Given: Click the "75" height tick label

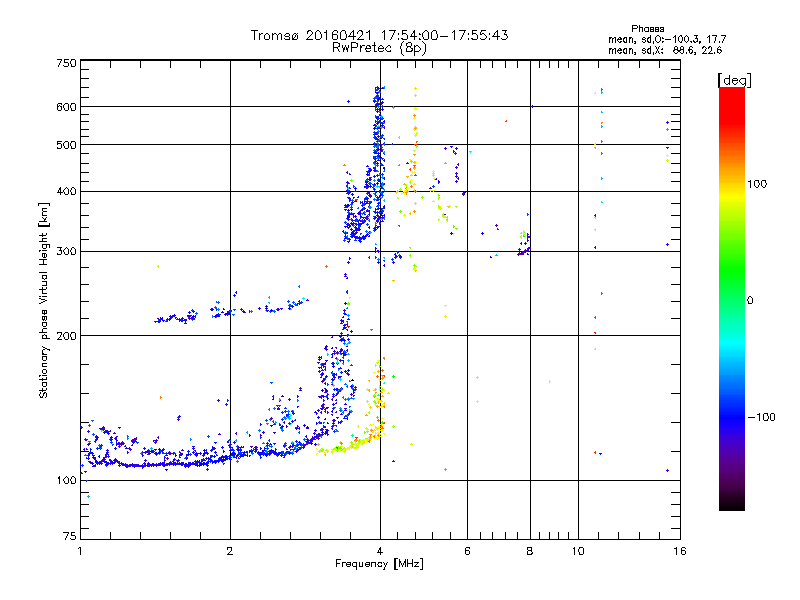Looking at the screenshot, I should pyautogui.click(x=70, y=536).
